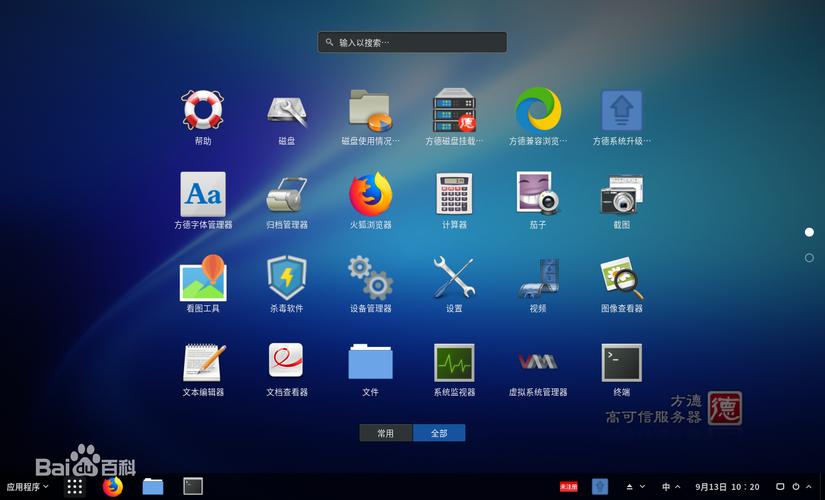Open the 截图 screenshot tool

(621, 194)
